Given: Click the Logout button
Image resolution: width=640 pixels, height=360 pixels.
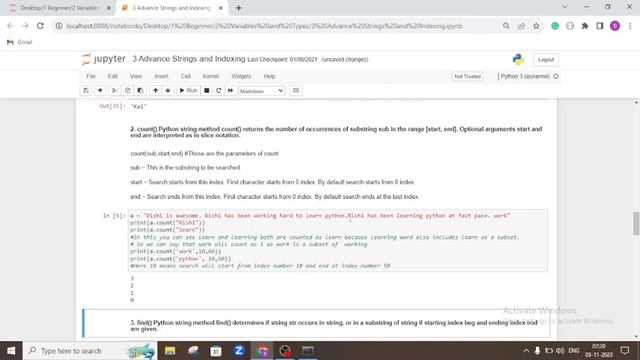Looking at the screenshot, I should point(546,60).
